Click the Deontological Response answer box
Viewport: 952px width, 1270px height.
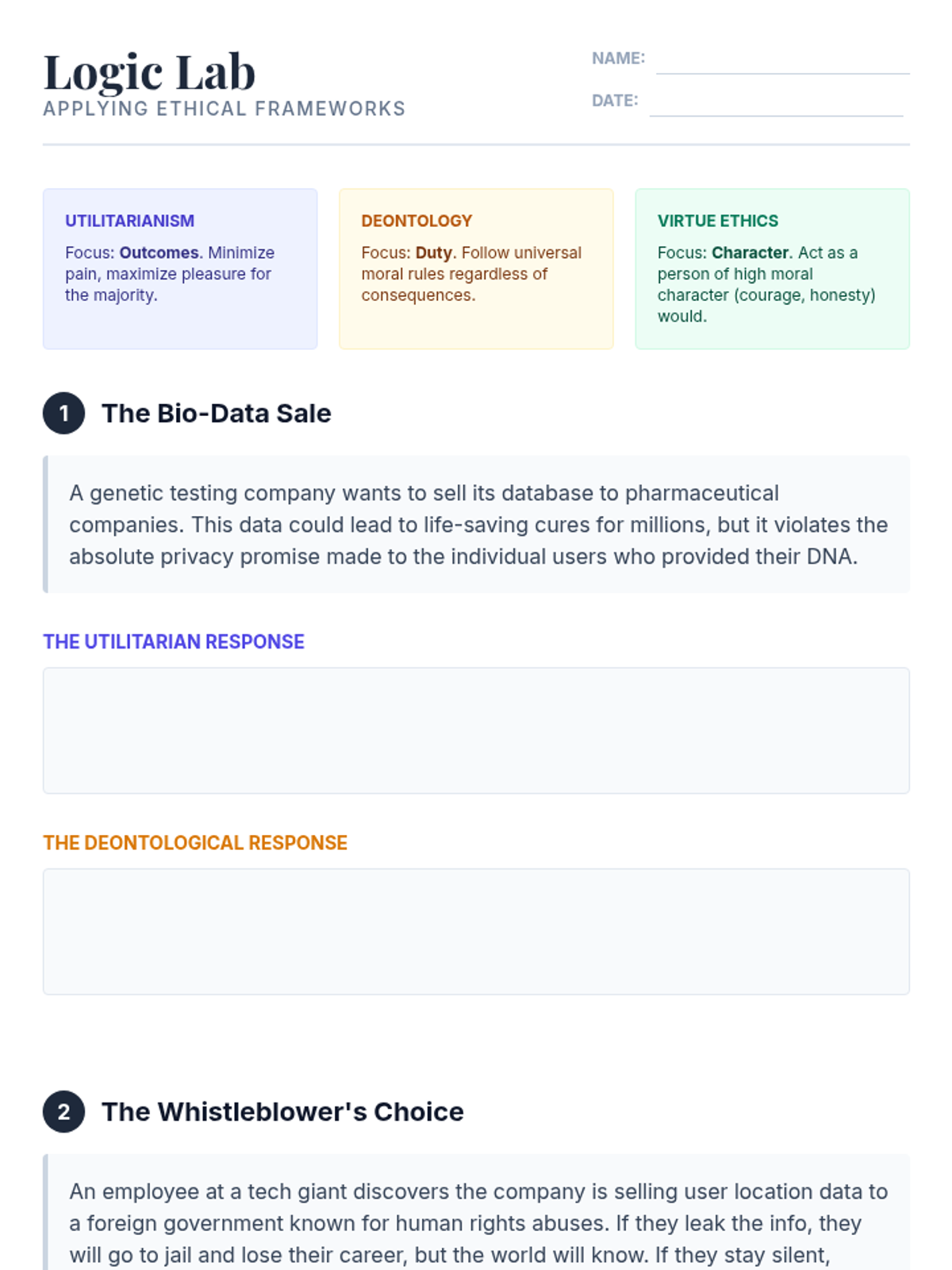tap(476, 931)
